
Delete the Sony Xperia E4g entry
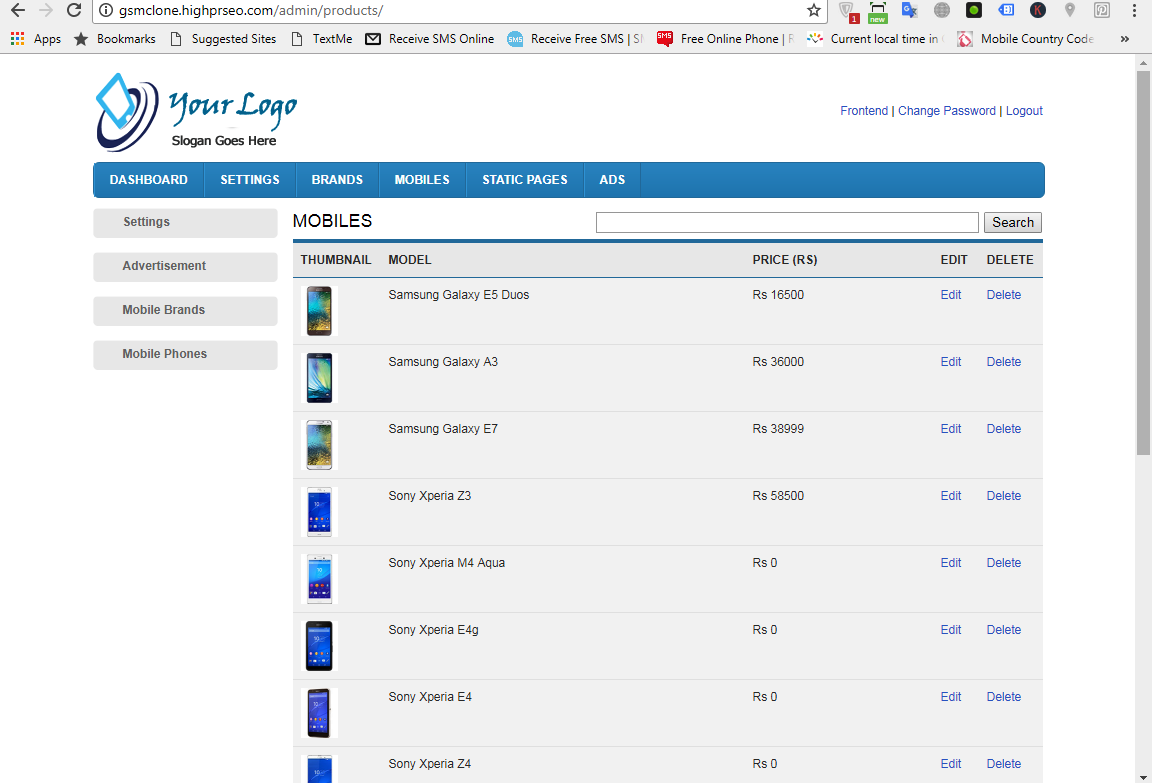coord(1004,630)
